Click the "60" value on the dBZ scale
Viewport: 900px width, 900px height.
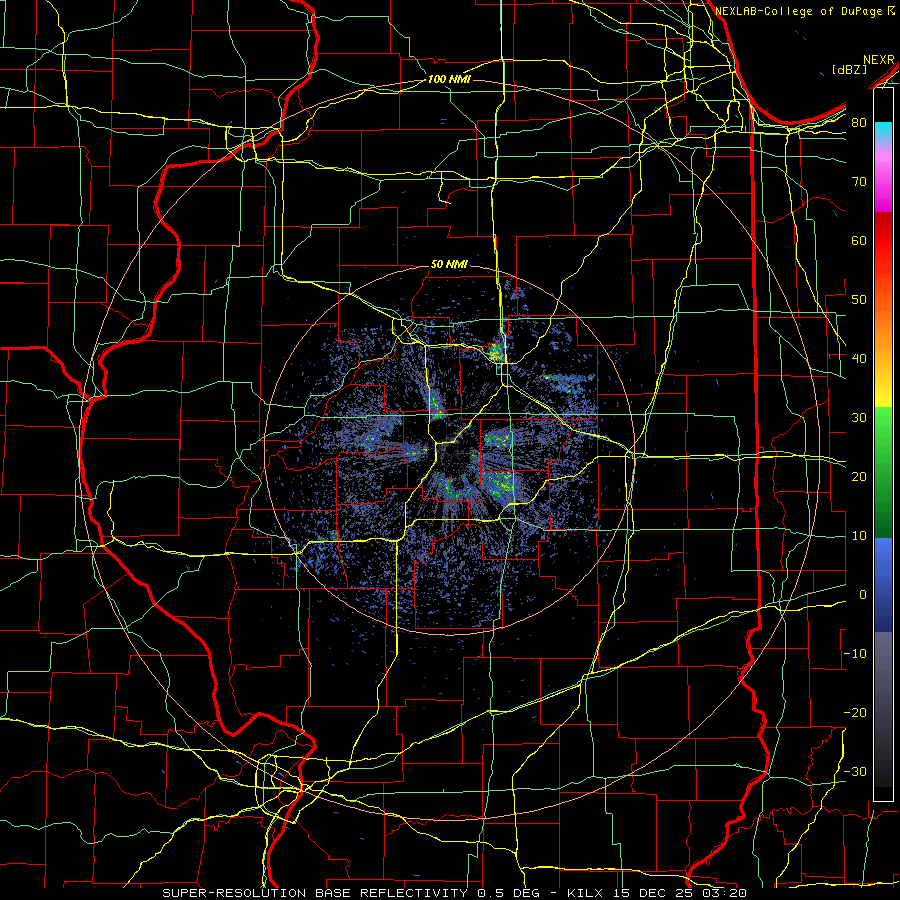pyautogui.click(x=859, y=240)
